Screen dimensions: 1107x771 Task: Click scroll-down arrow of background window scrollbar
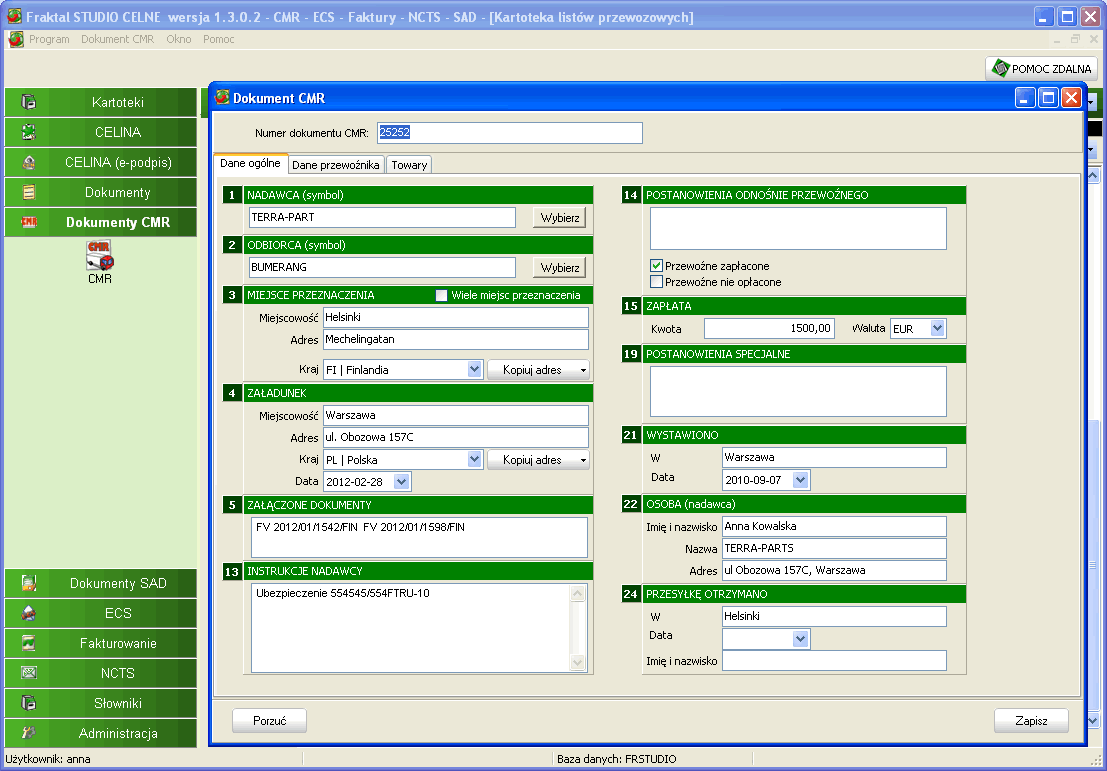click(1093, 721)
